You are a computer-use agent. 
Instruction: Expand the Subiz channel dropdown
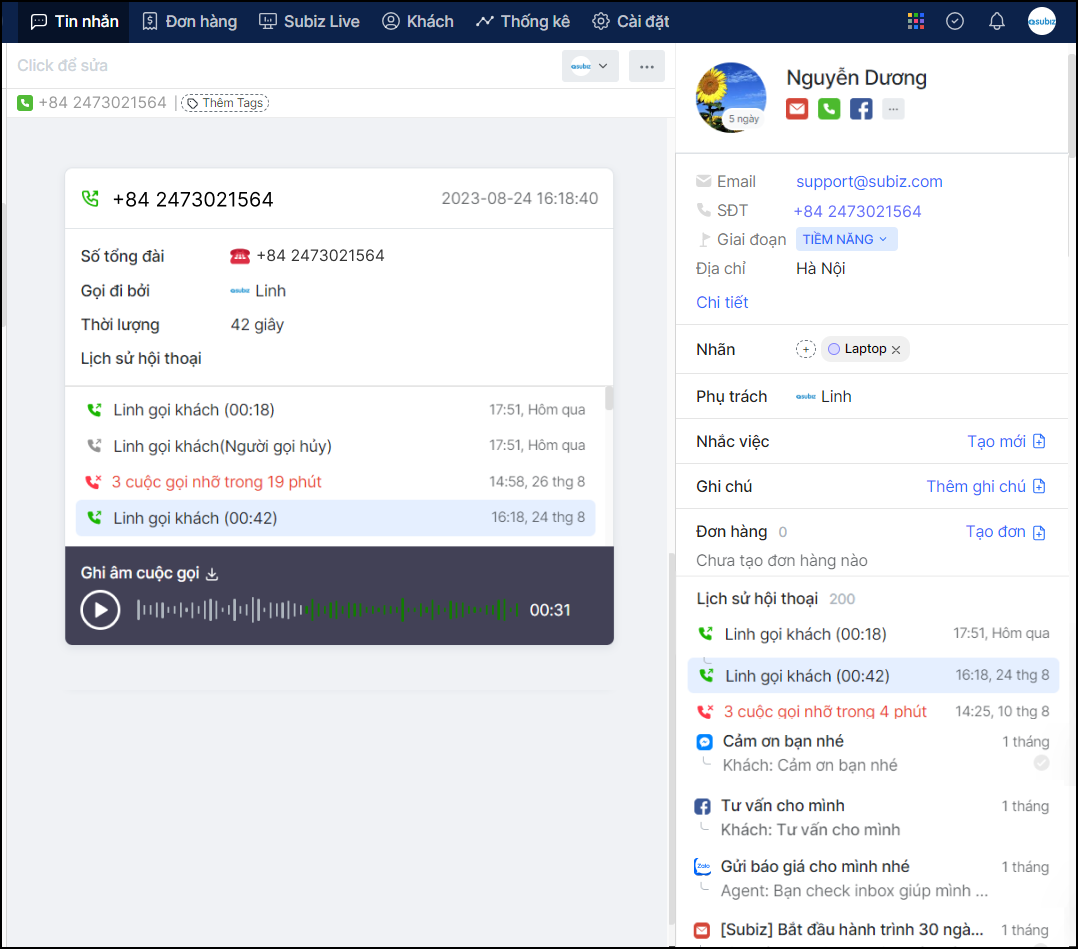click(x=591, y=66)
